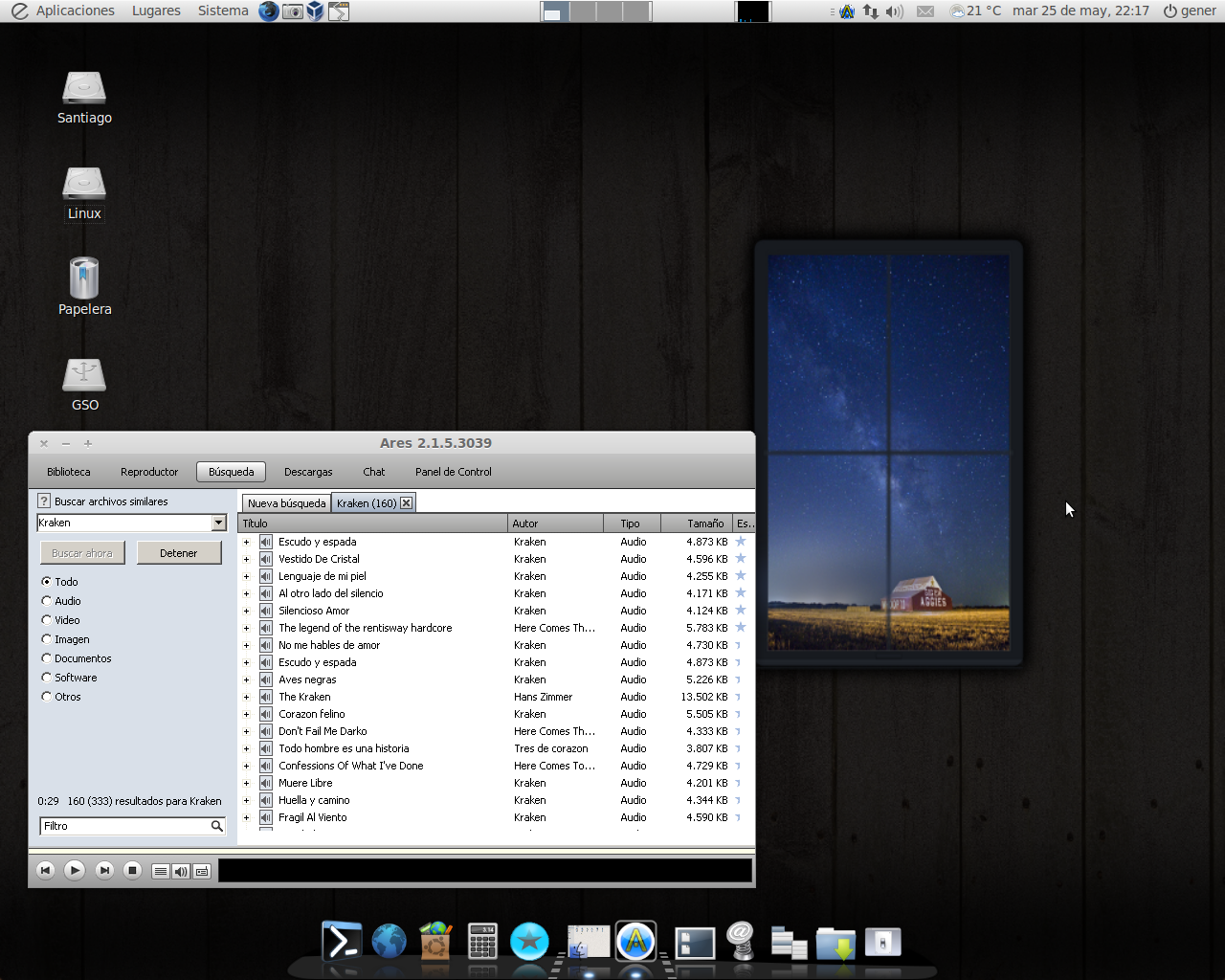Select the Todo radio button
Screen dimensions: 1225x980
click(x=46, y=582)
